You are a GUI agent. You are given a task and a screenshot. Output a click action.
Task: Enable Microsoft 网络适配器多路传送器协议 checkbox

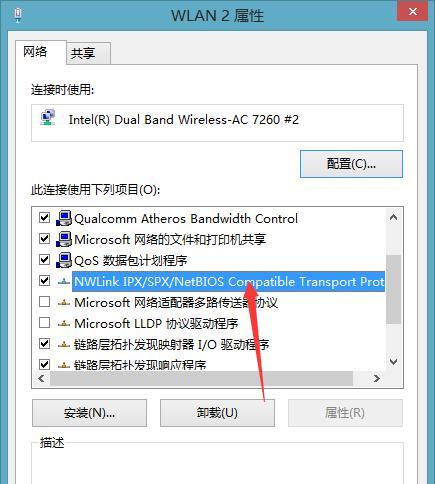tap(44, 302)
